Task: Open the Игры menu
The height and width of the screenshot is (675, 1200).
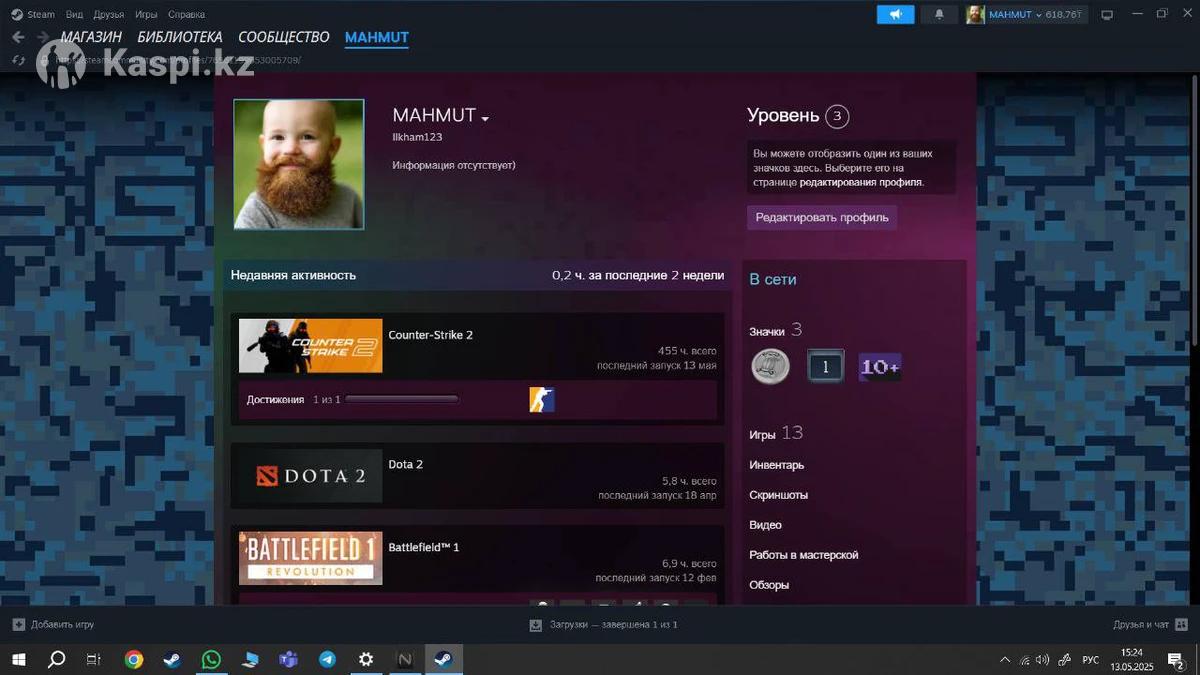Action: 146,14
